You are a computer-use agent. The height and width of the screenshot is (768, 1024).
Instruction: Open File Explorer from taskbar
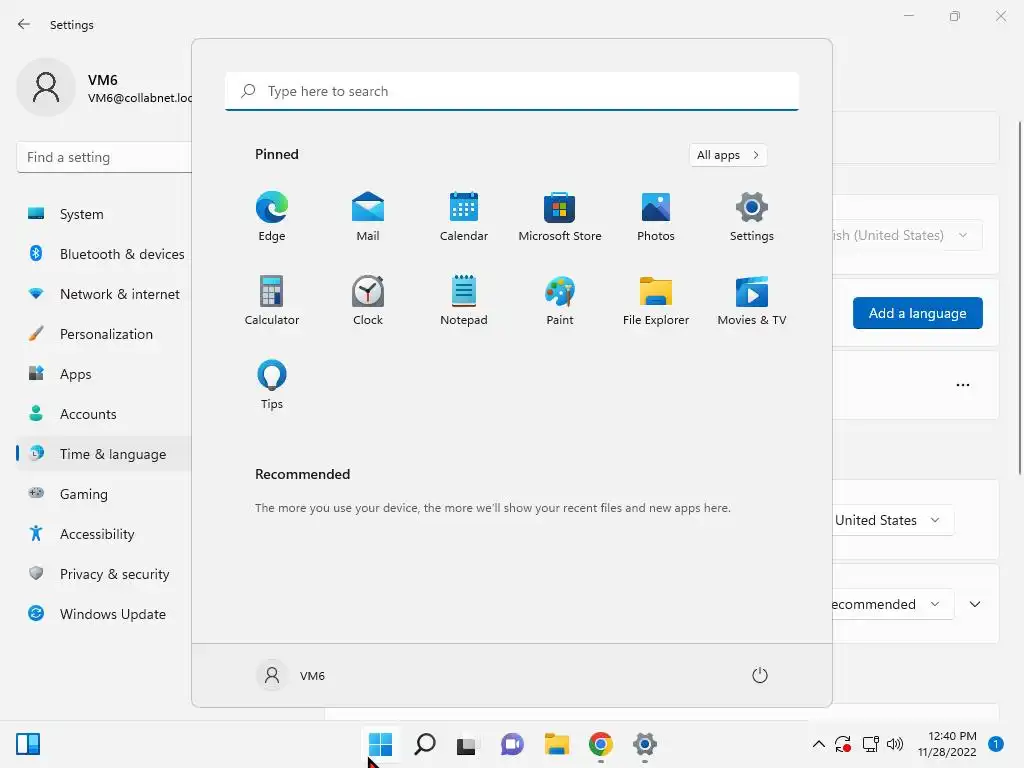556,744
